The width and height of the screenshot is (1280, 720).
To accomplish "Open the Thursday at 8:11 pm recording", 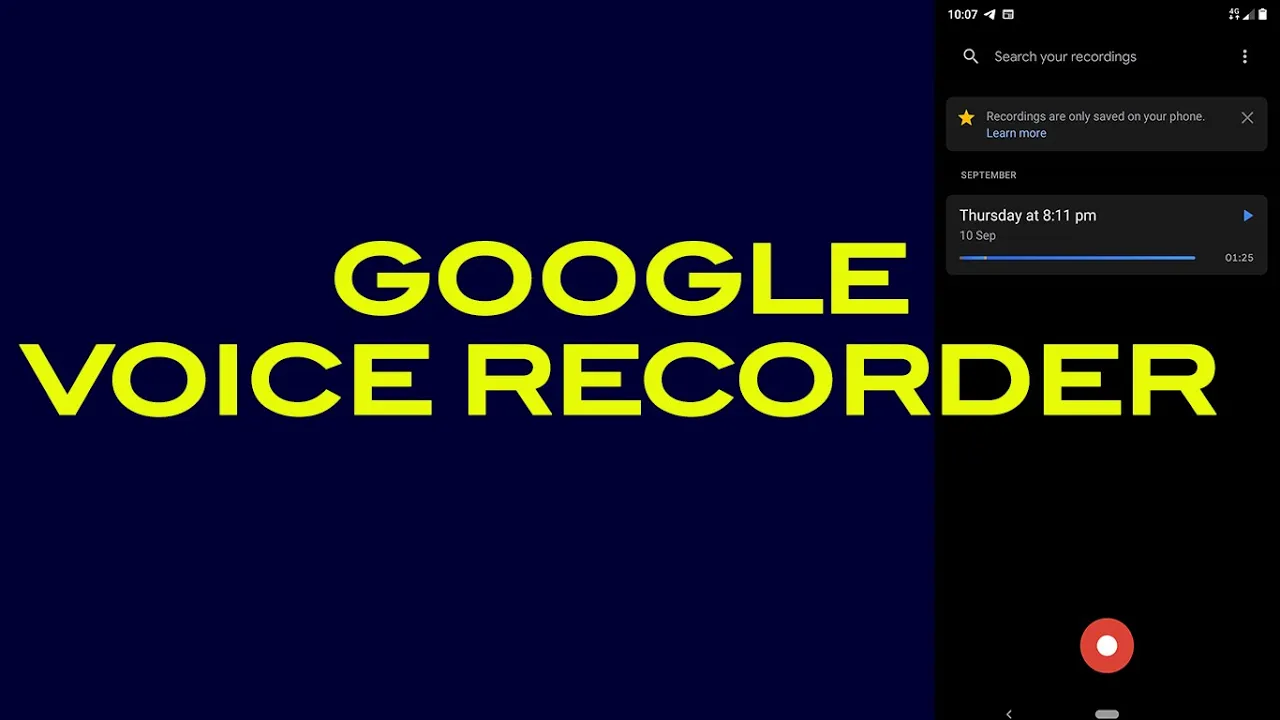I will (x=1106, y=235).
